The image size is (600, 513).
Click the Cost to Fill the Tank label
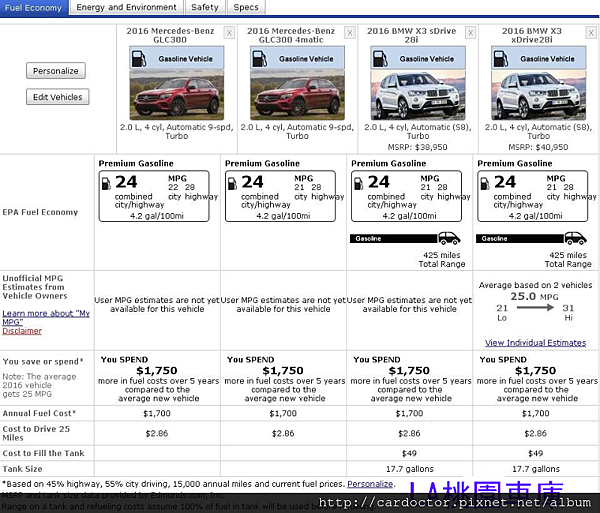coord(43,453)
